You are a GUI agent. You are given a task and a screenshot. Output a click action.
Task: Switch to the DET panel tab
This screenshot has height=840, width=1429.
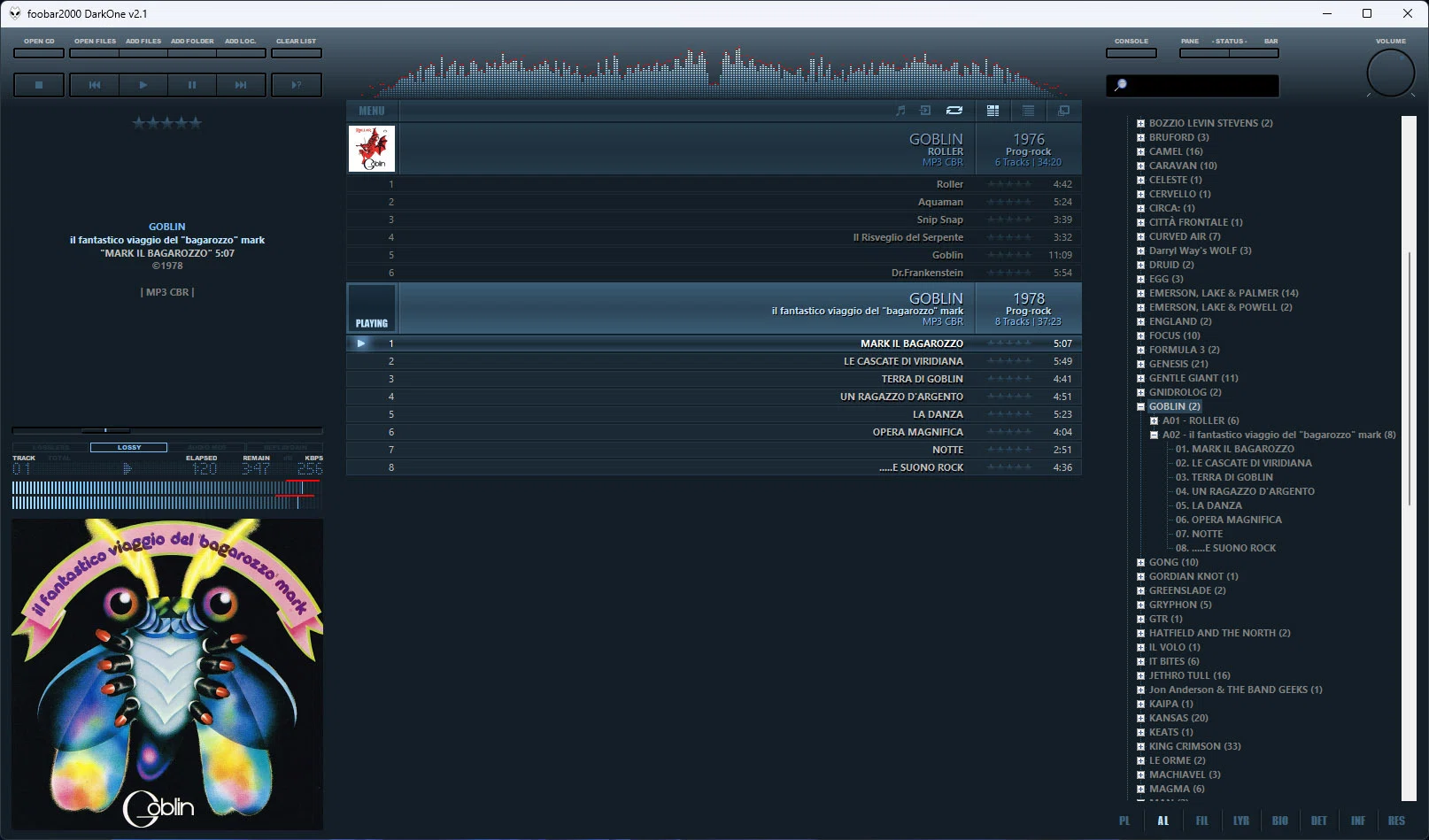click(x=1319, y=821)
